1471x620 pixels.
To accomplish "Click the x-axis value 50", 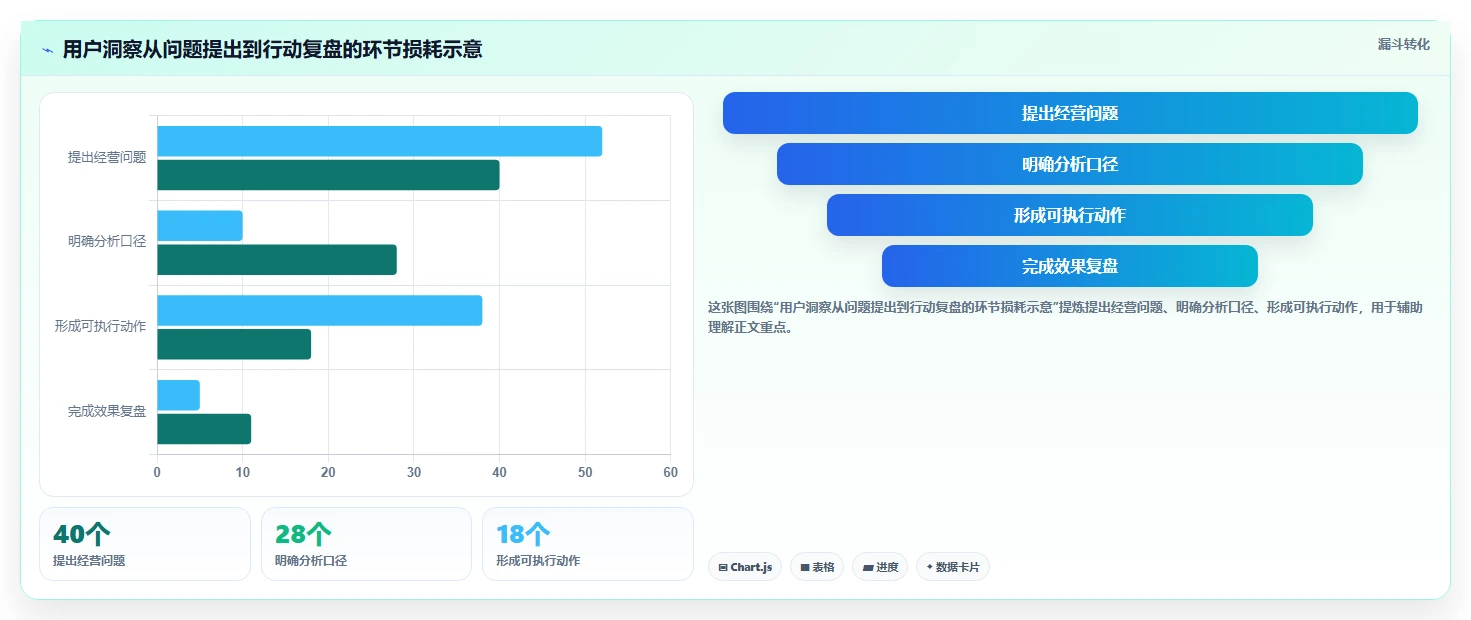I will coord(585,473).
